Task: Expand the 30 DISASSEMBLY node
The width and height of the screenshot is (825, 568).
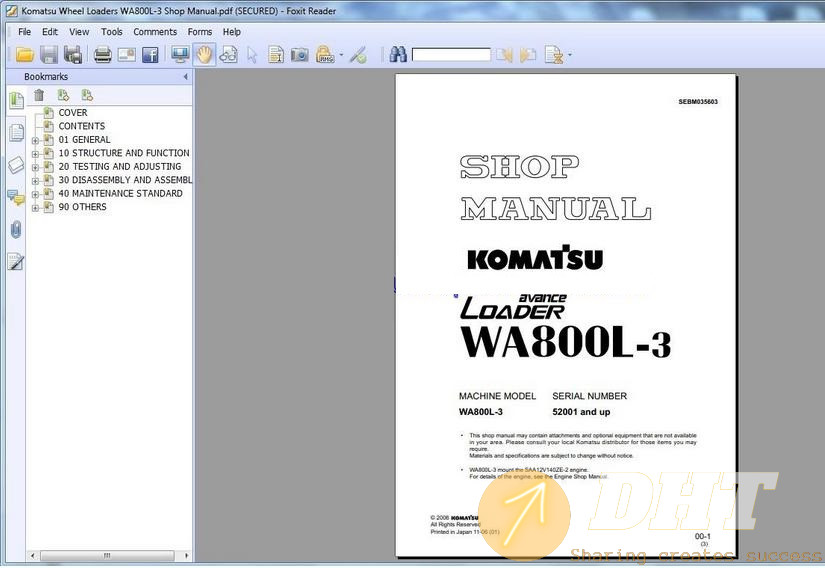Action: pyautogui.click(x=35, y=181)
